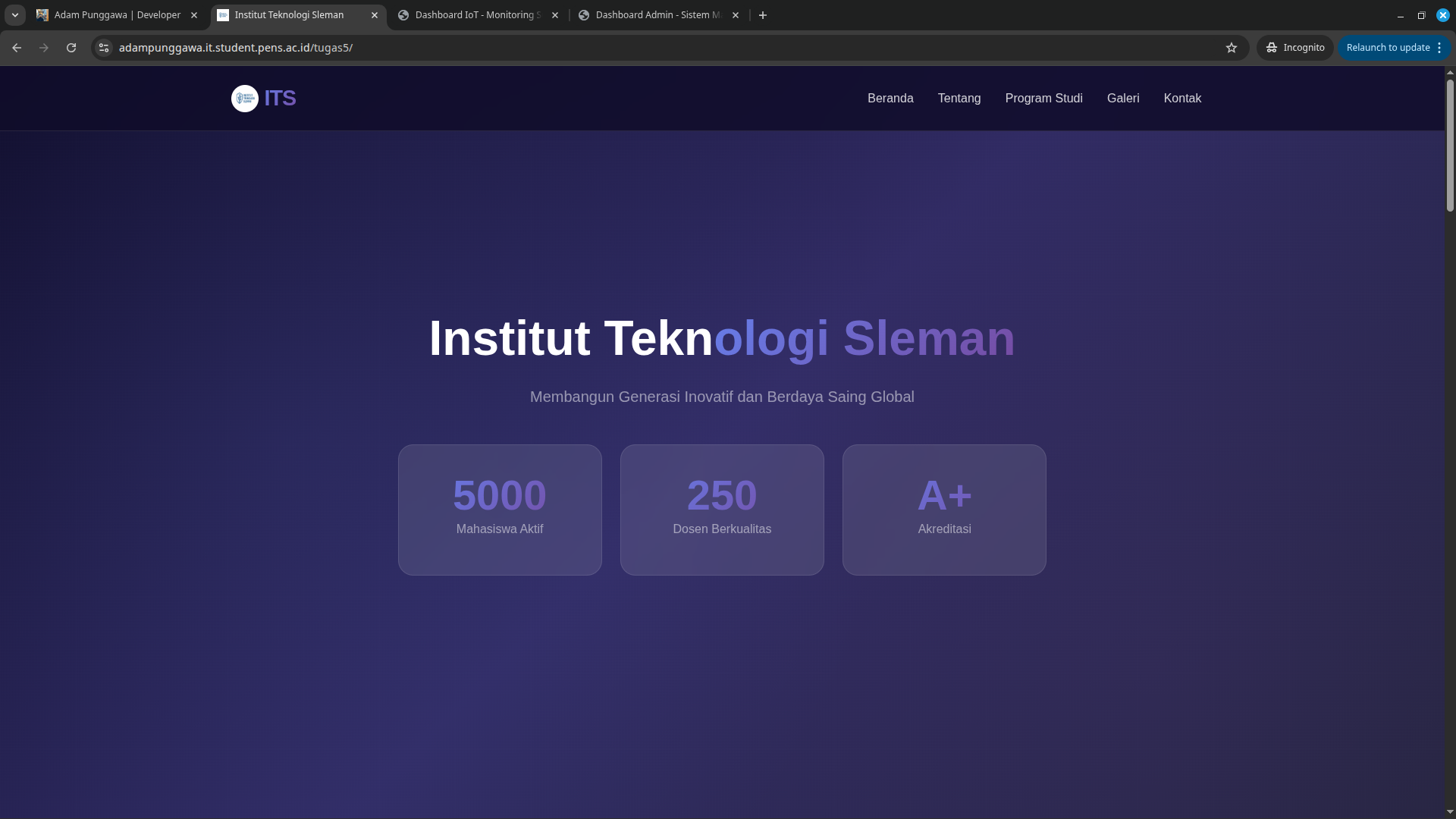Open the tab search dropdown
This screenshot has width=1456, height=819.
click(15, 14)
